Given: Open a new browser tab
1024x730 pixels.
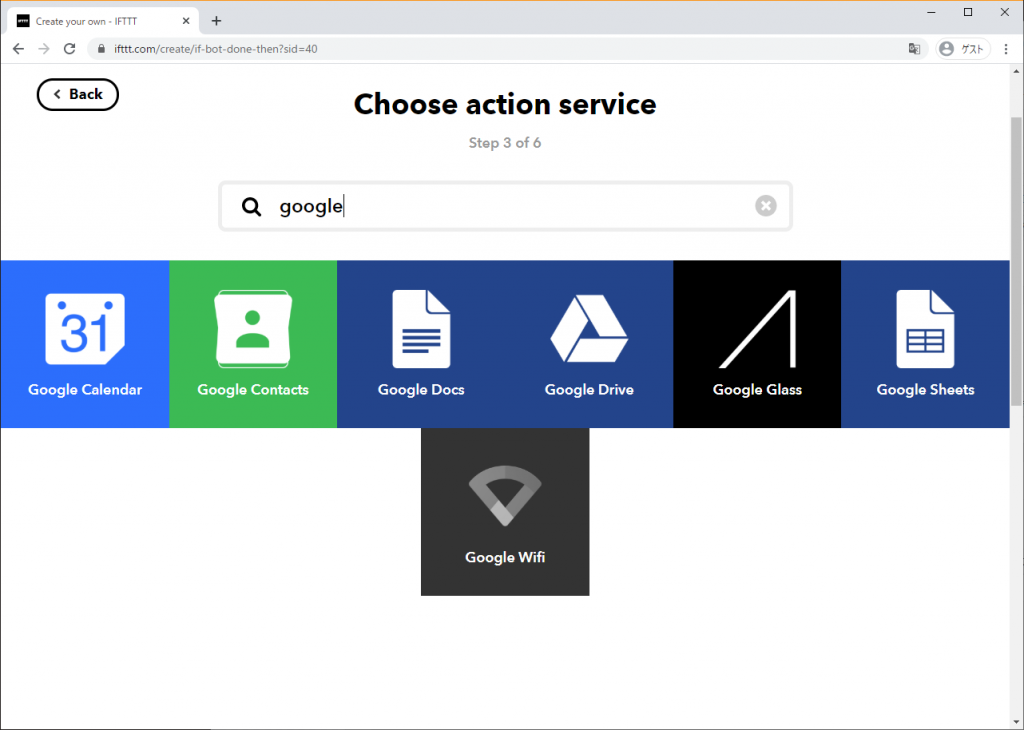Looking at the screenshot, I should 216,21.
